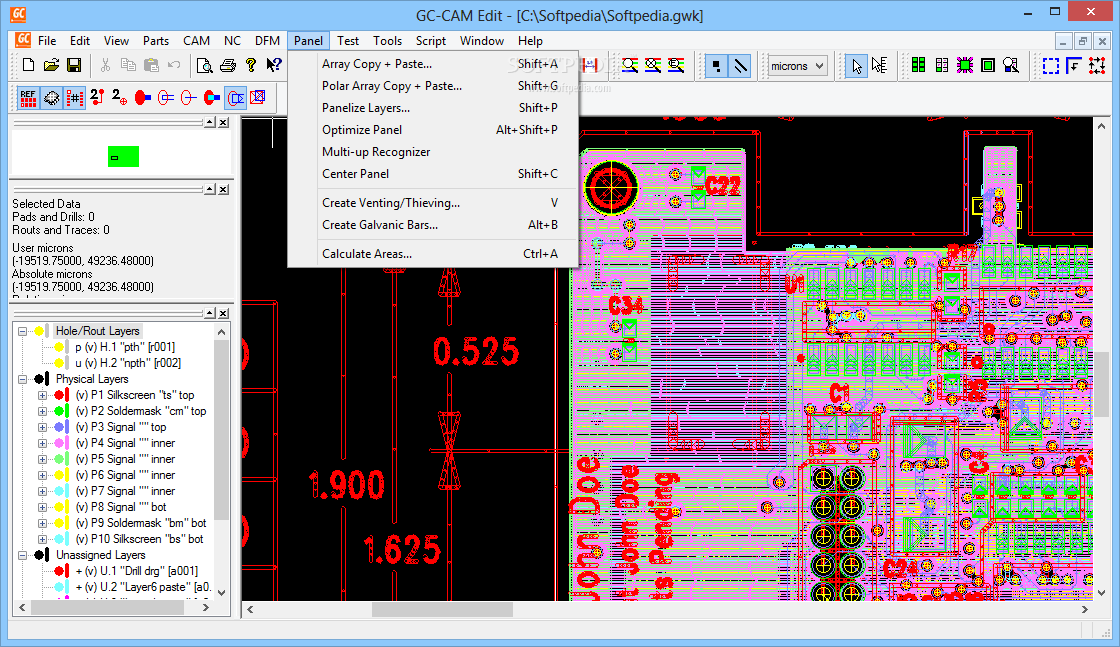Expand the P2 Soldermask "cm" top layer

coord(42,411)
